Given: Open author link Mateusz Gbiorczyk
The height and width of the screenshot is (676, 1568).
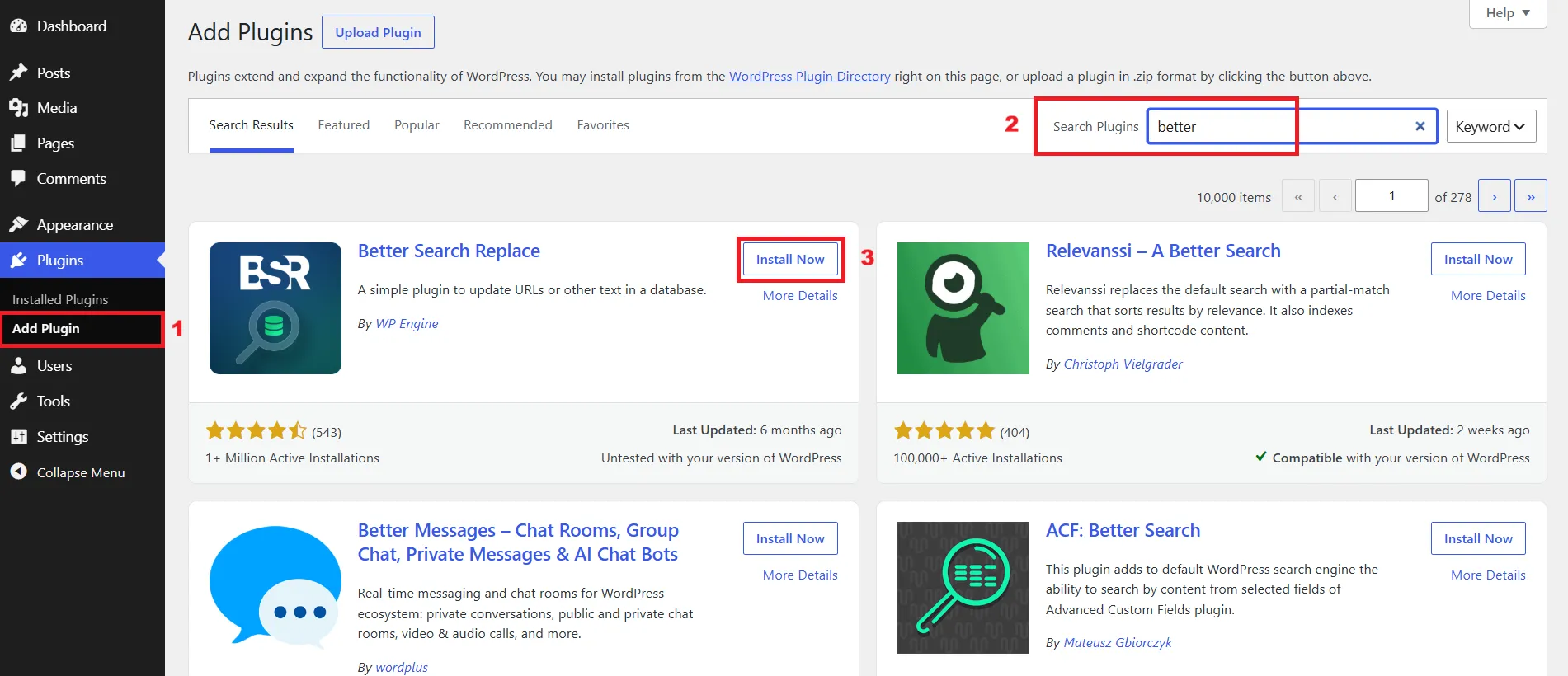Looking at the screenshot, I should pos(1118,642).
